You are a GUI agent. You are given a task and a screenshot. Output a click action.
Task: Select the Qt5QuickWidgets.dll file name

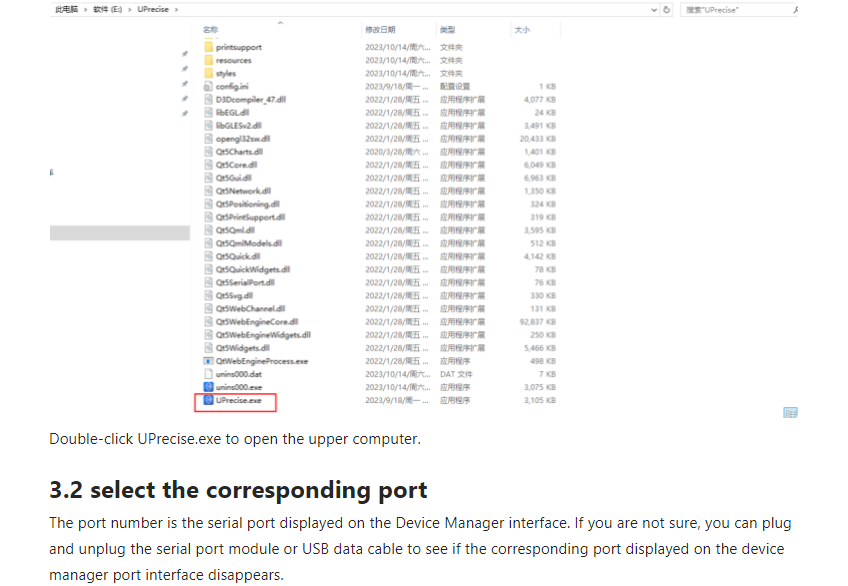(253, 269)
